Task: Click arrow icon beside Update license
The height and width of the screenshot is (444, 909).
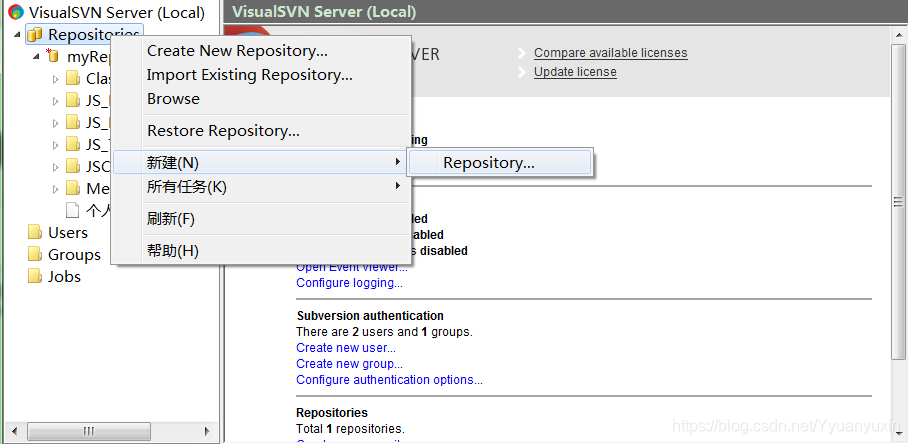Action: (523, 72)
